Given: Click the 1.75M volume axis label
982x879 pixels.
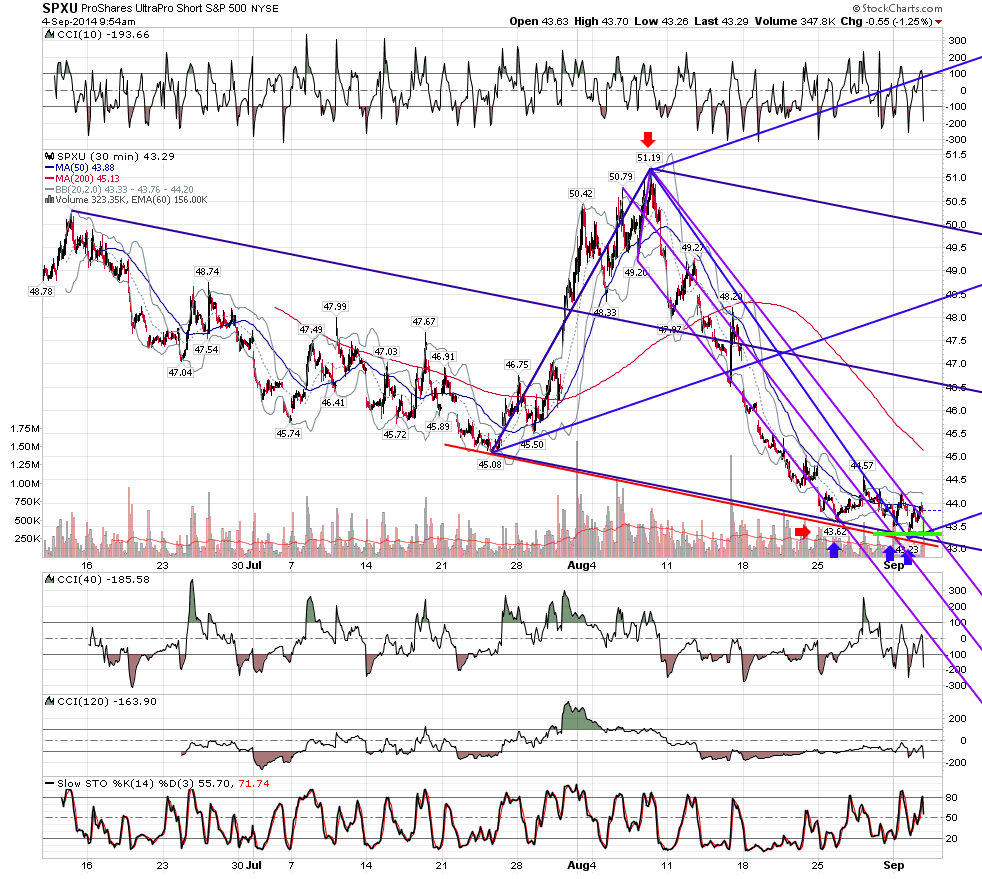Looking at the screenshot, I should pyautogui.click(x=25, y=429).
